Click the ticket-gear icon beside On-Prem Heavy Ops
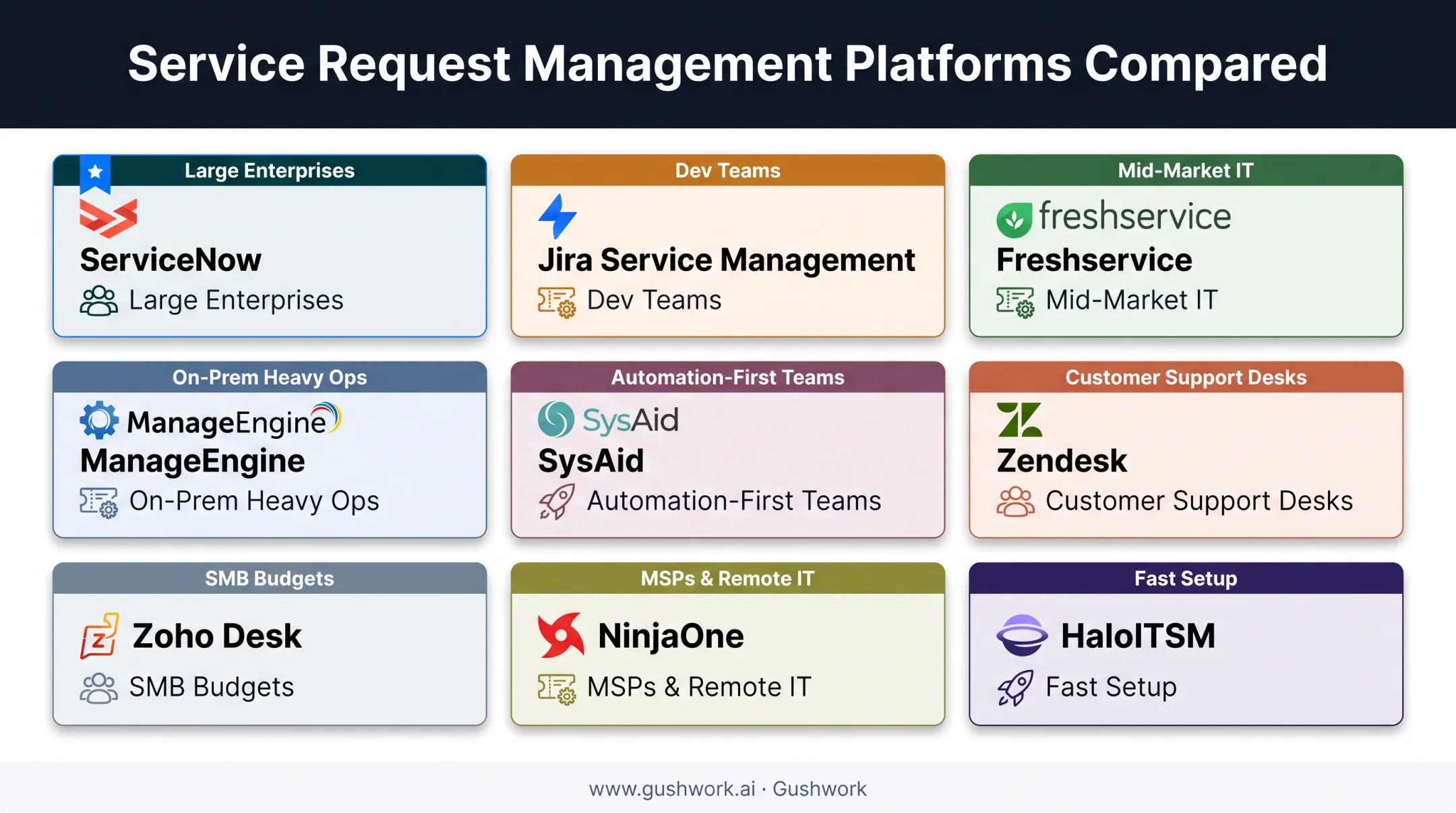This screenshot has width=1456, height=813. point(99,502)
